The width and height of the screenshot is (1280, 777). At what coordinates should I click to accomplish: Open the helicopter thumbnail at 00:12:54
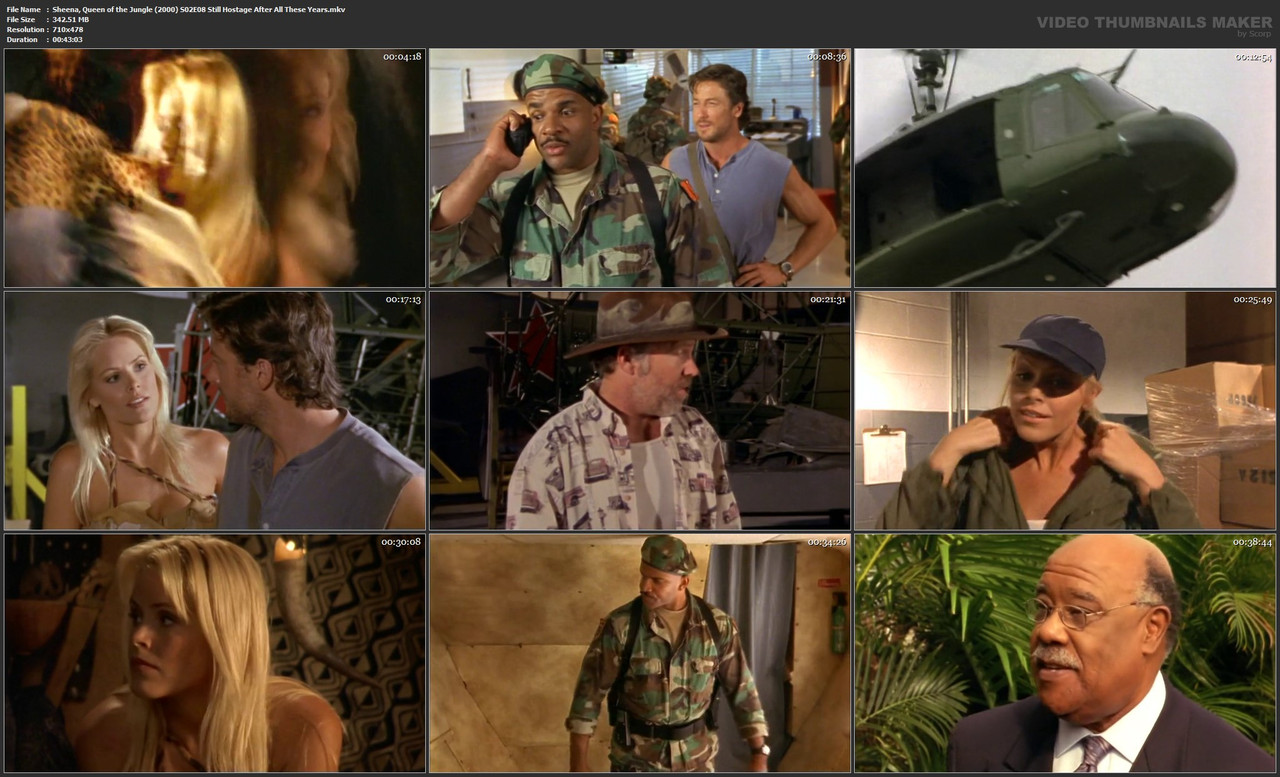[1065, 168]
